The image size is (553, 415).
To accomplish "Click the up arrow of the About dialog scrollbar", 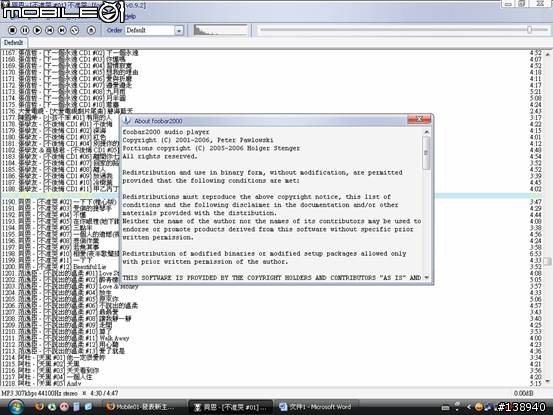I will (x=426, y=132).
